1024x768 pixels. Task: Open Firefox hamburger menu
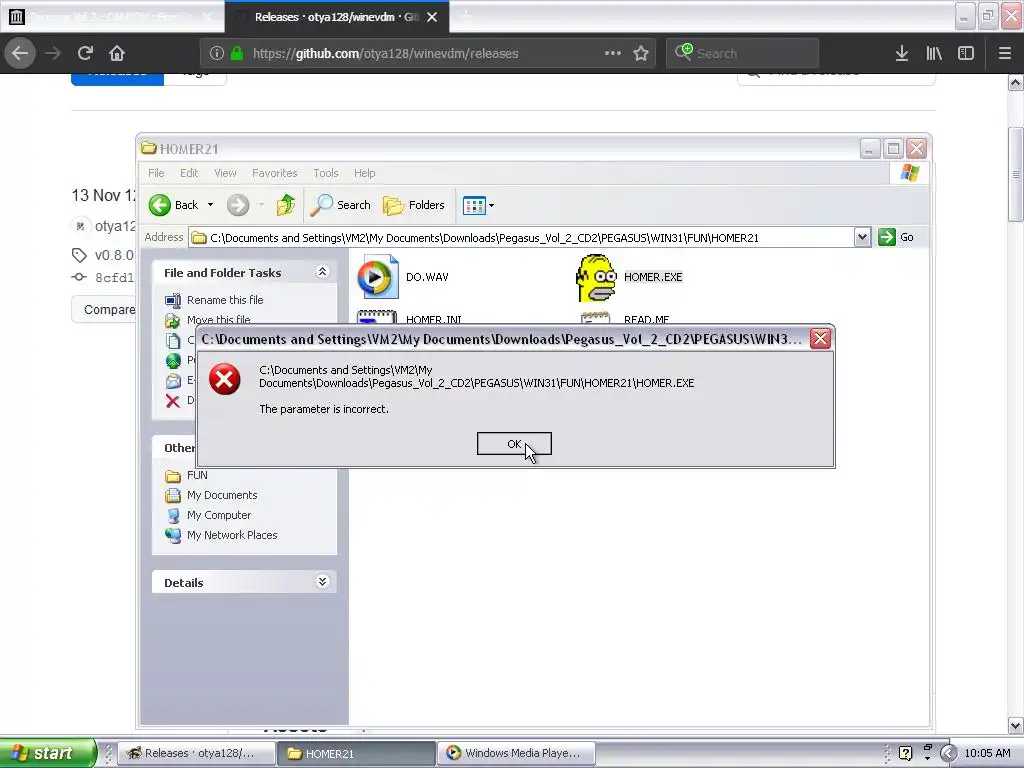click(x=1004, y=53)
